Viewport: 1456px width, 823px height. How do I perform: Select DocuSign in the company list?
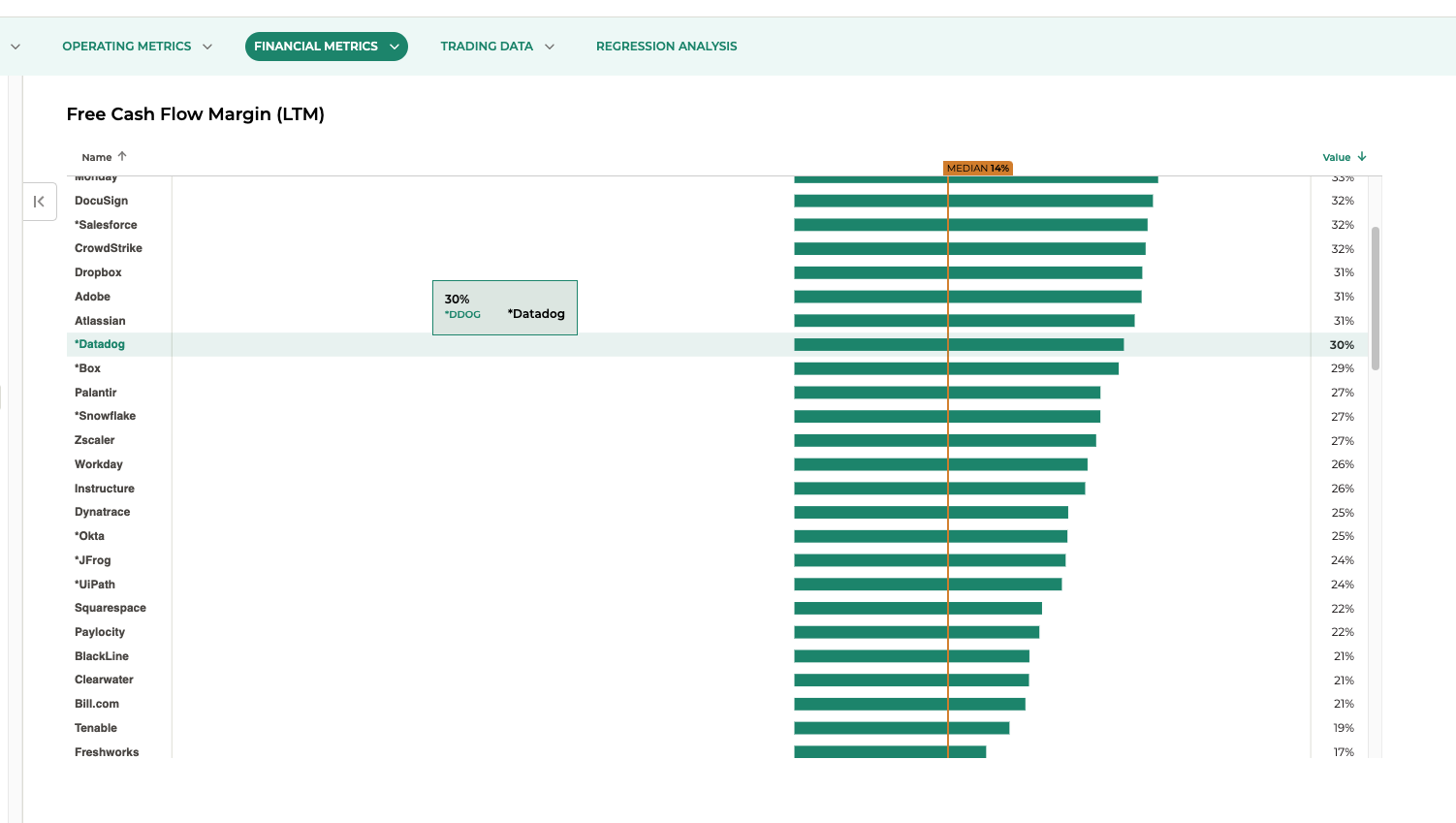101,201
